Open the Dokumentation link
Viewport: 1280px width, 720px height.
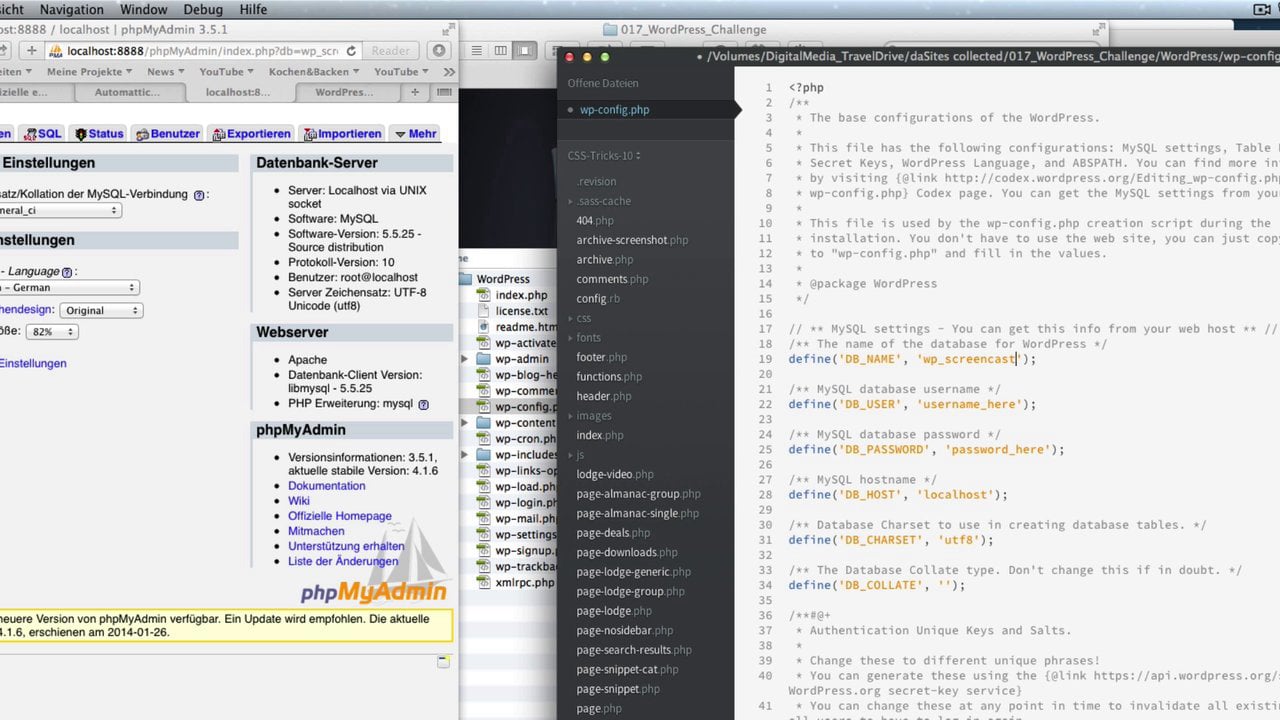pyautogui.click(x=327, y=486)
